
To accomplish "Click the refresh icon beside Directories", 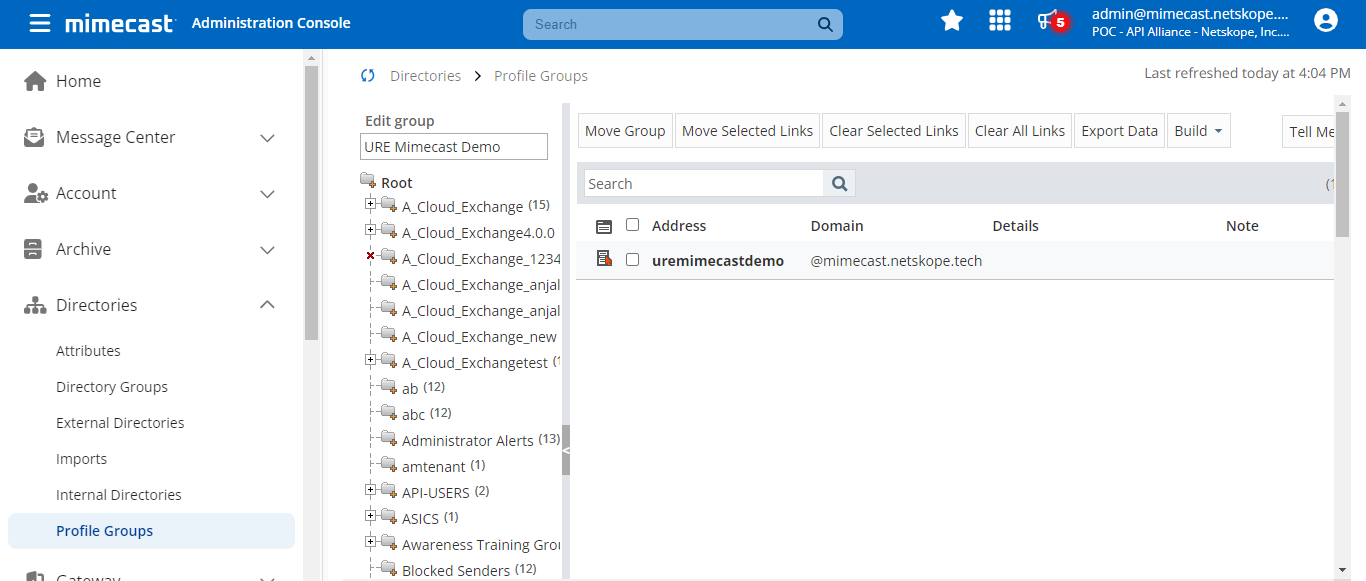I will 368,76.
